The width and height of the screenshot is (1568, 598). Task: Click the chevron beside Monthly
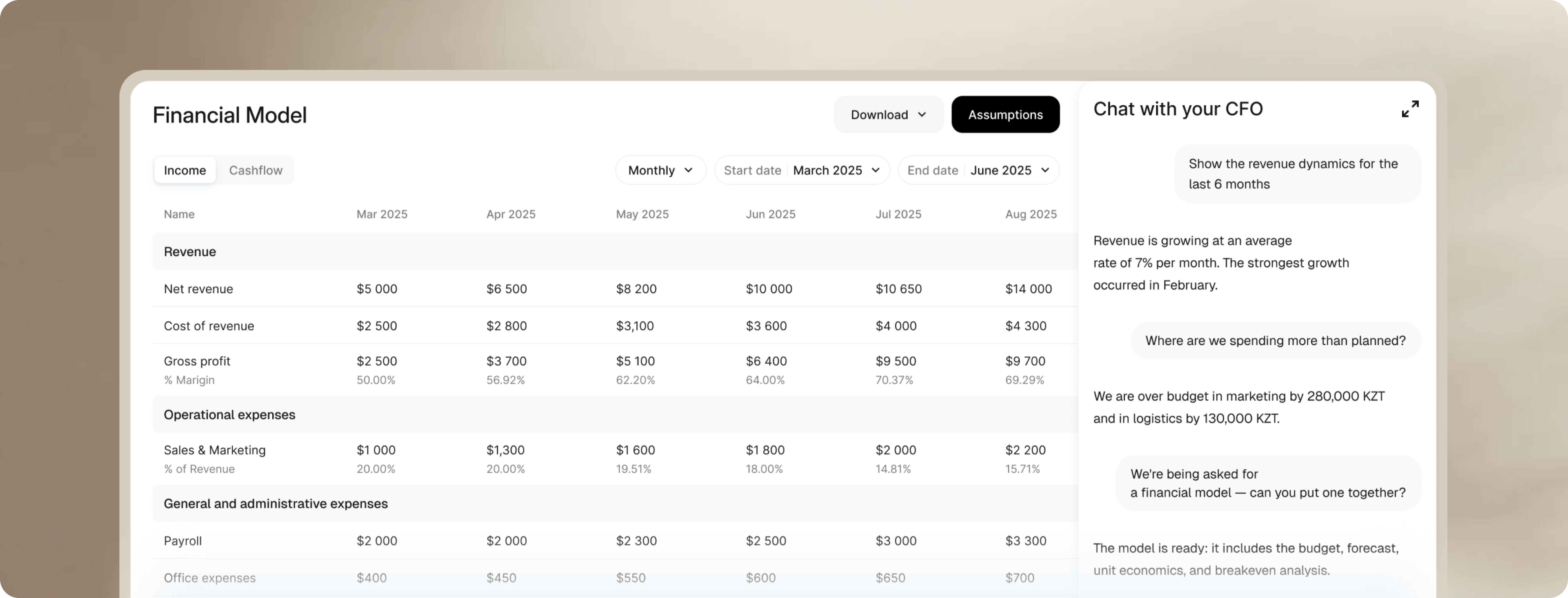coord(688,170)
